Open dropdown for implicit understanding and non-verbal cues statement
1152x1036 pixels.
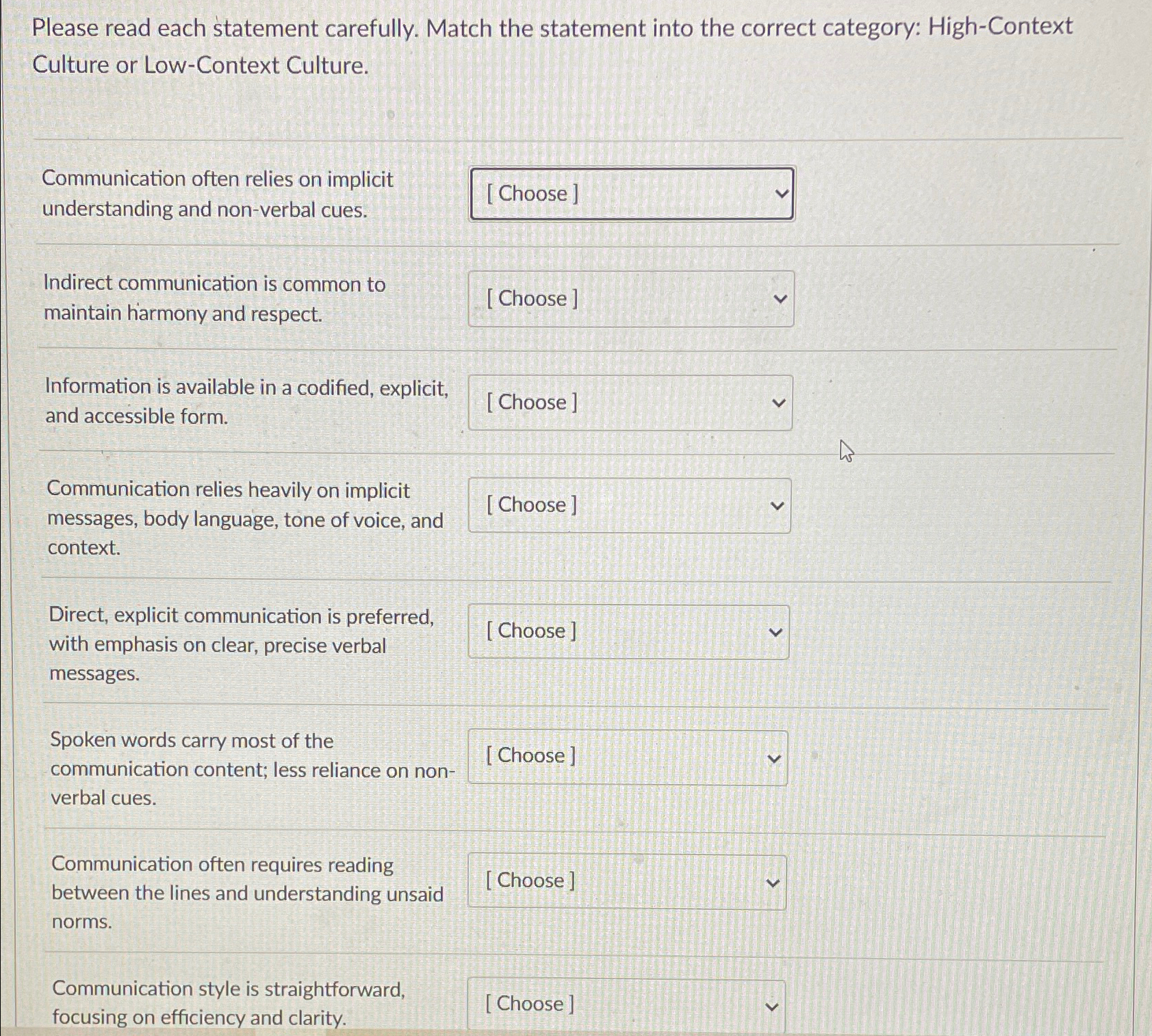coord(631,194)
